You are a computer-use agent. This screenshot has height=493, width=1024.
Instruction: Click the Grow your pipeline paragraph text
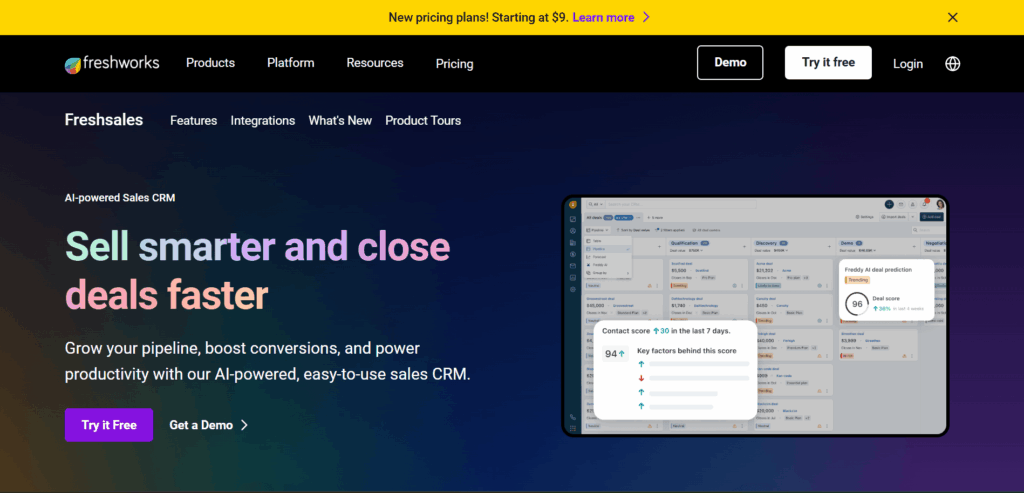(268, 362)
